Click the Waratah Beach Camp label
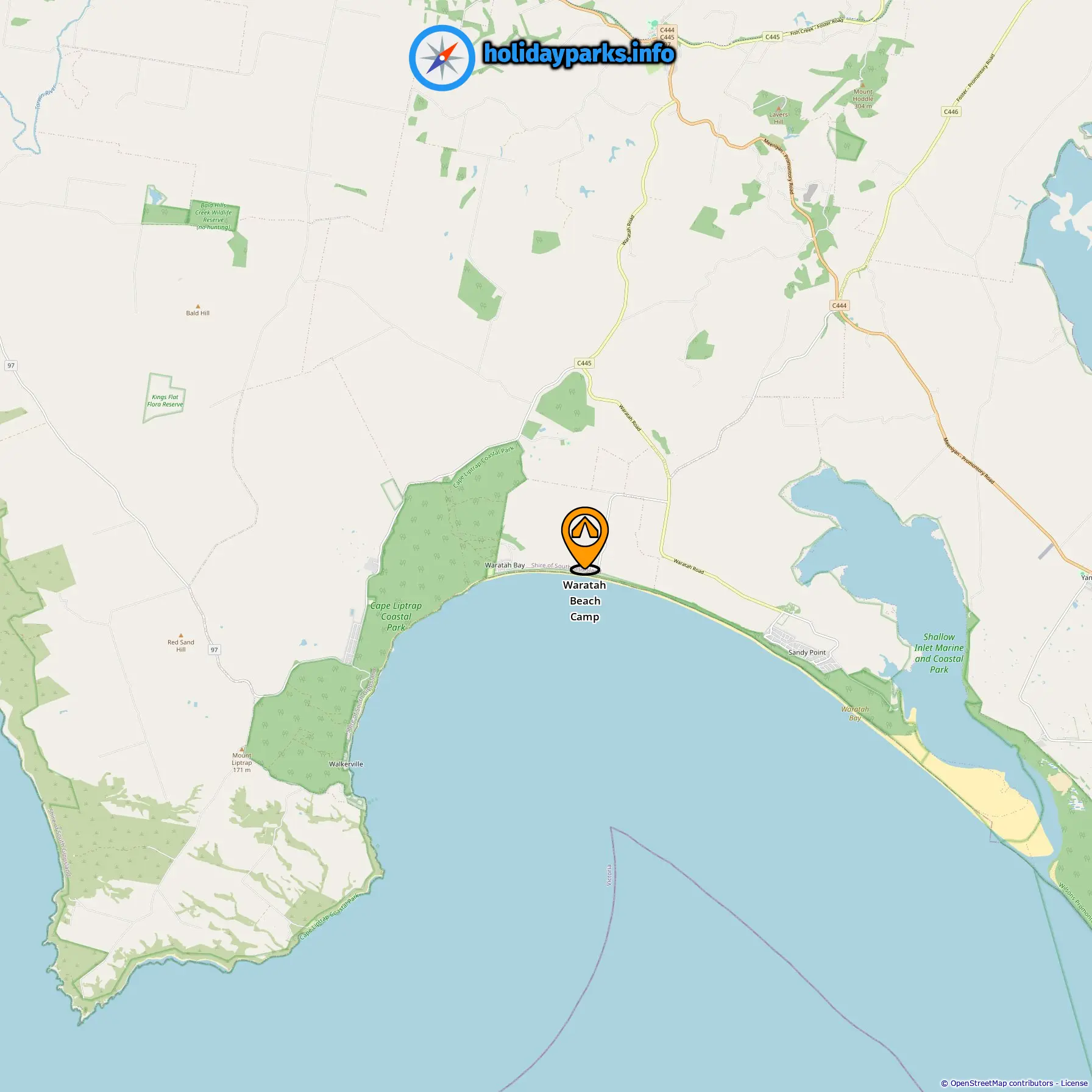 click(x=584, y=601)
